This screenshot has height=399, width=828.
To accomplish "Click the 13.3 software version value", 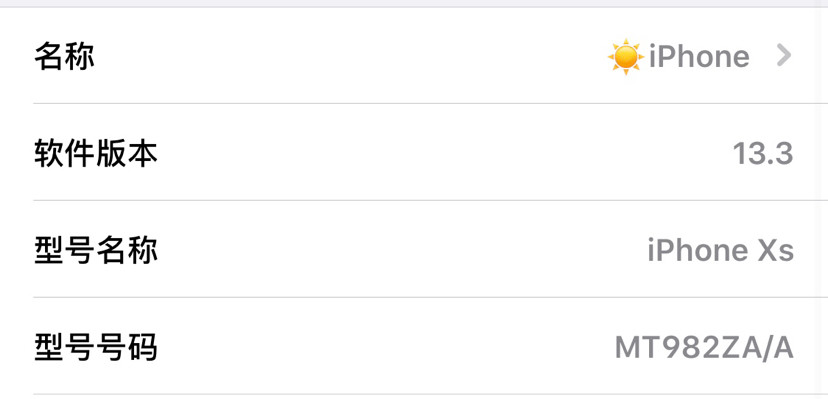I will [763, 154].
